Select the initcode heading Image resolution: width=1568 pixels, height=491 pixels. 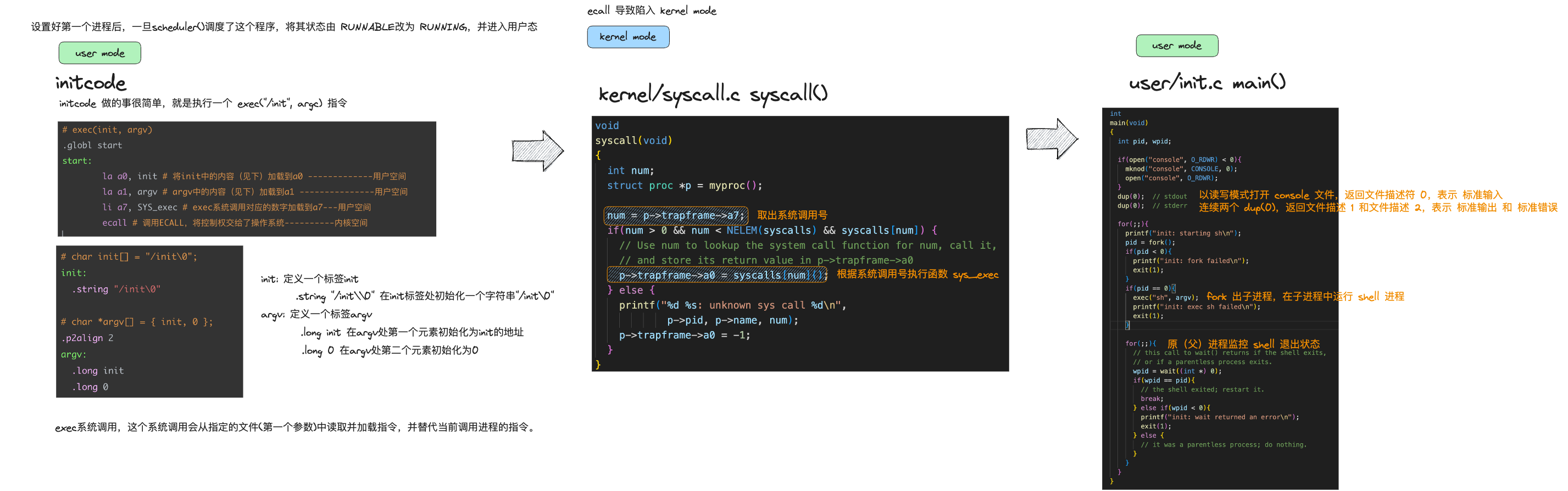(x=91, y=83)
